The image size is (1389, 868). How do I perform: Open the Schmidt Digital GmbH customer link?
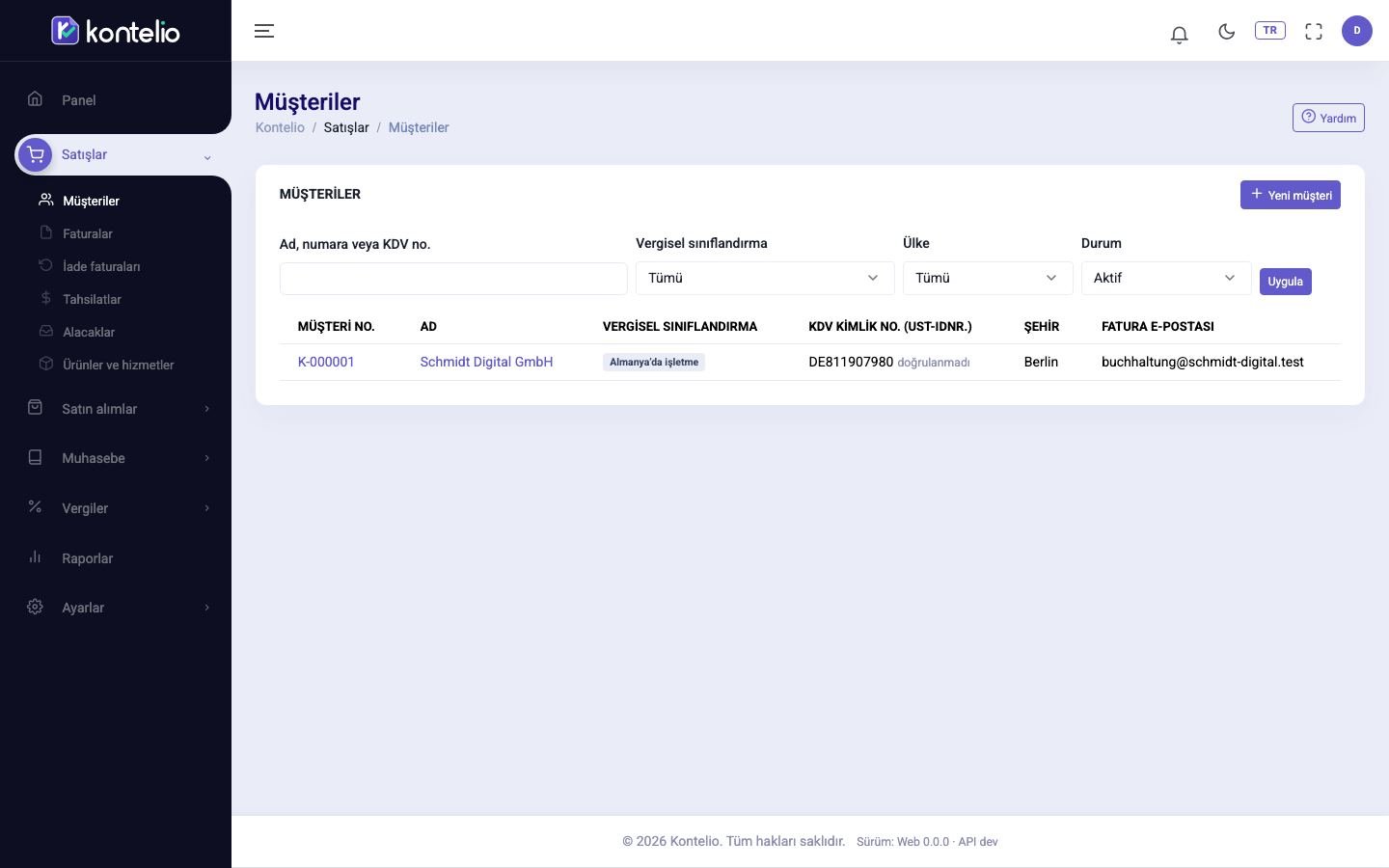click(x=486, y=362)
